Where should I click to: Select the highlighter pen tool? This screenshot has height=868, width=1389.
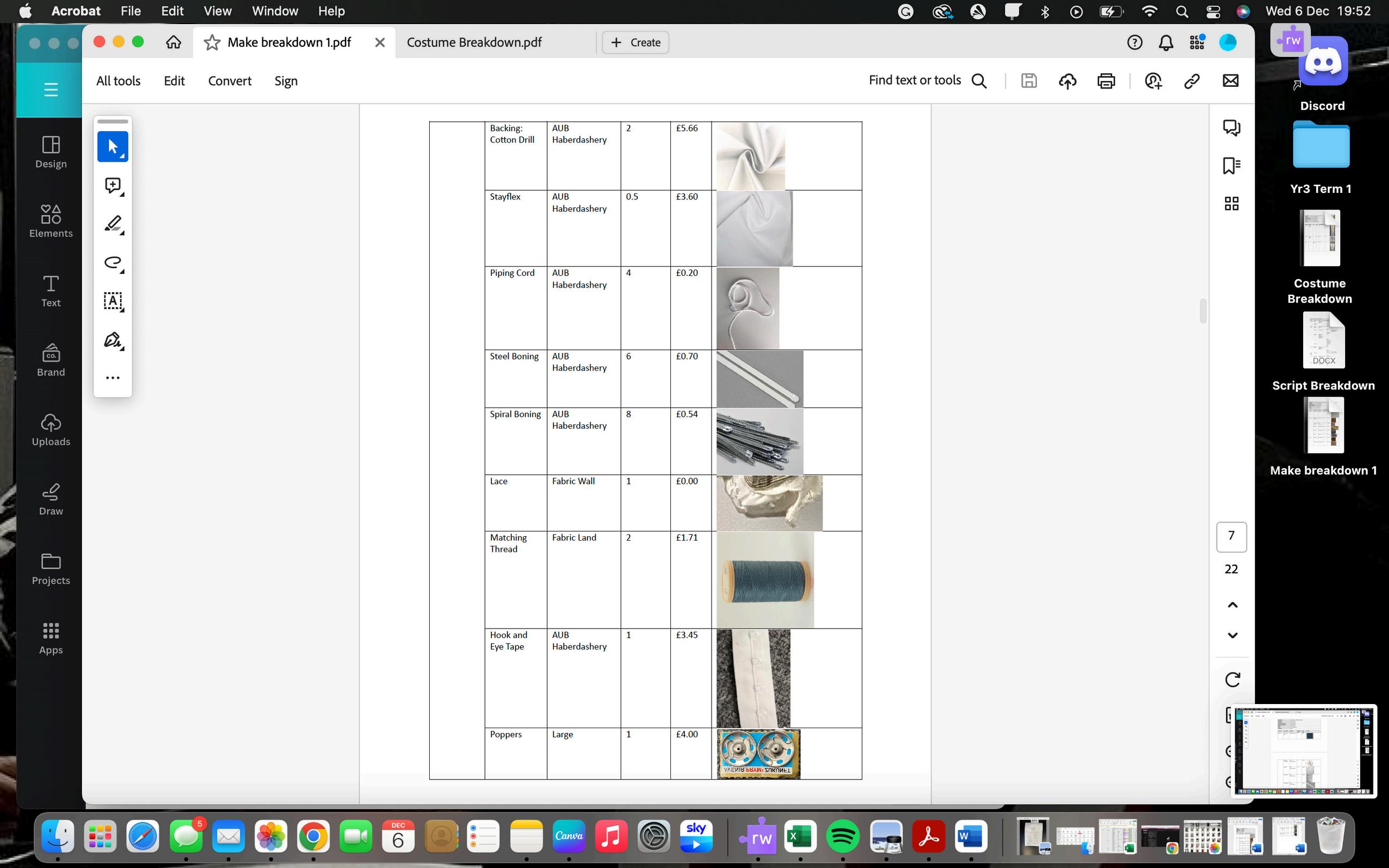pos(113,224)
